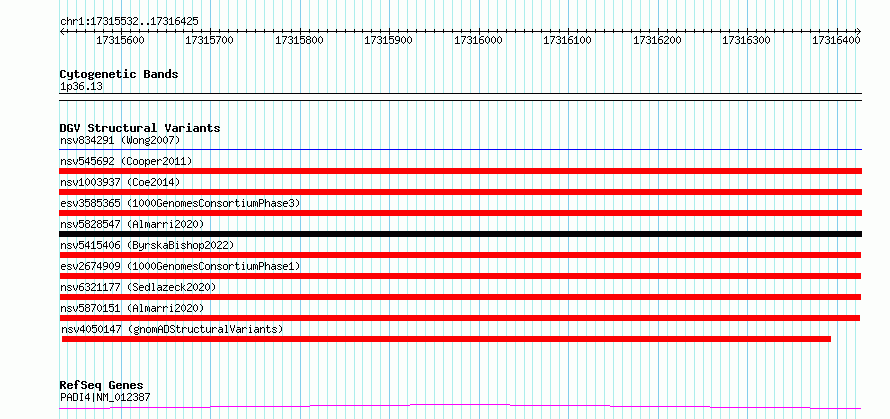Select ruler position 17315600

click(120, 40)
